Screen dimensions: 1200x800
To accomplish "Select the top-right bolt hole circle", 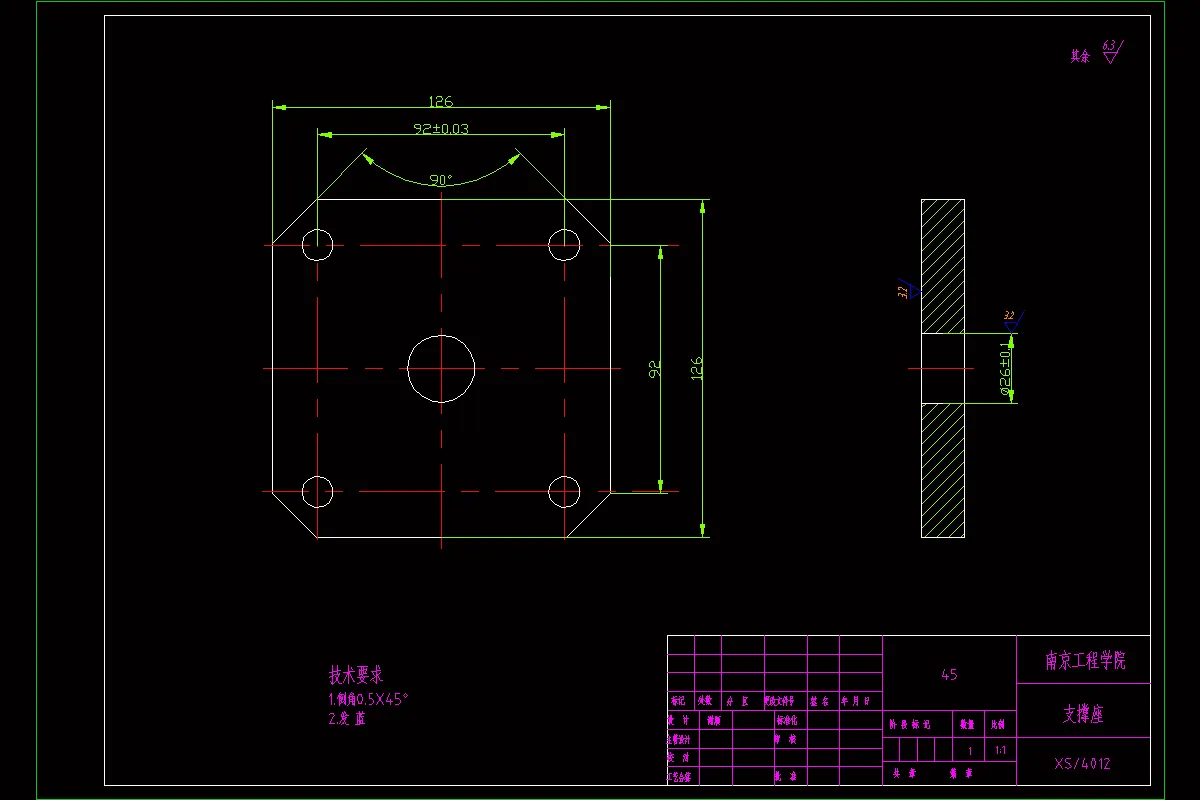I will pos(564,245).
